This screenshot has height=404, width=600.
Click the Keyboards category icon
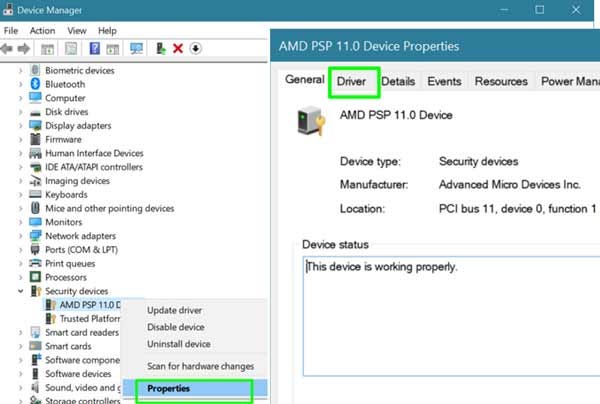[x=35, y=194]
